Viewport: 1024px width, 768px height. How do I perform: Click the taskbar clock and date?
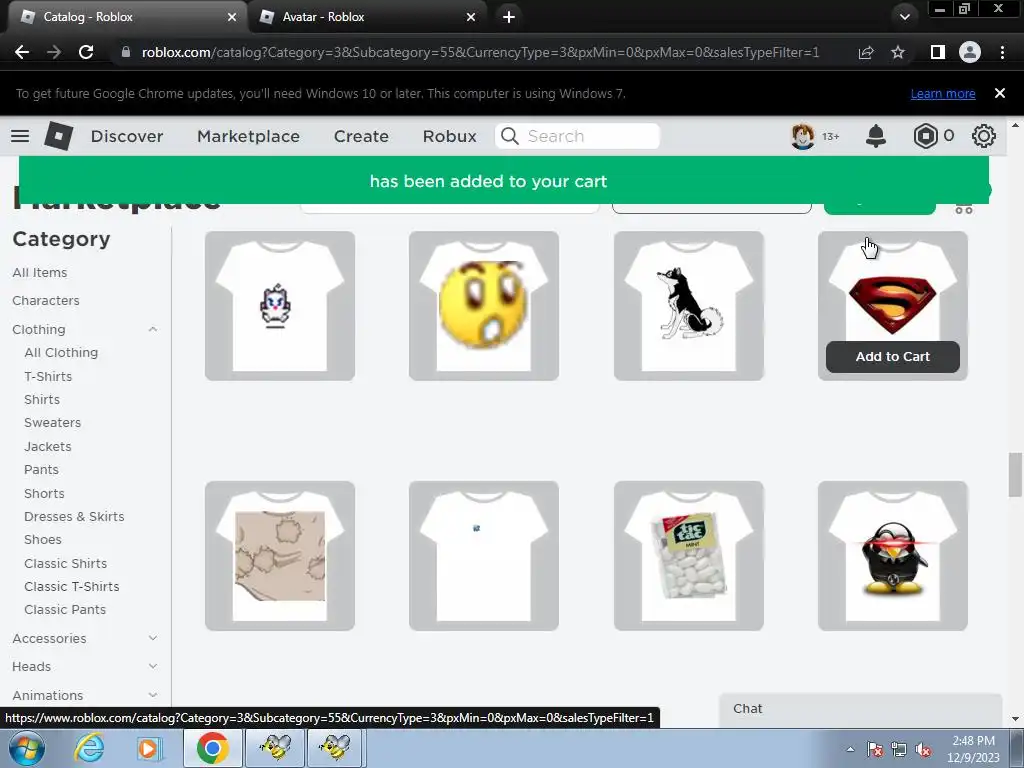pyautogui.click(x=973, y=749)
